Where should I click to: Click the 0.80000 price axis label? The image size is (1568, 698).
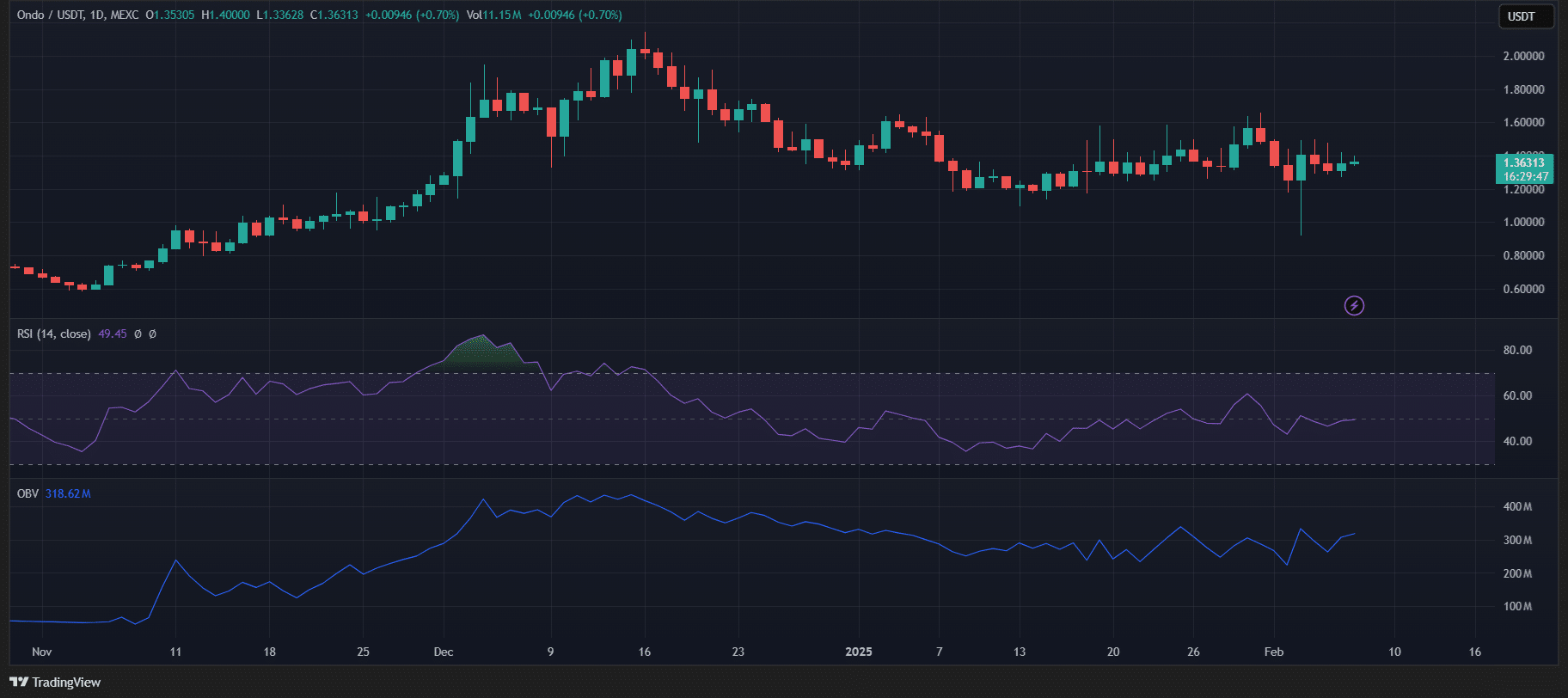coord(1523,255)
